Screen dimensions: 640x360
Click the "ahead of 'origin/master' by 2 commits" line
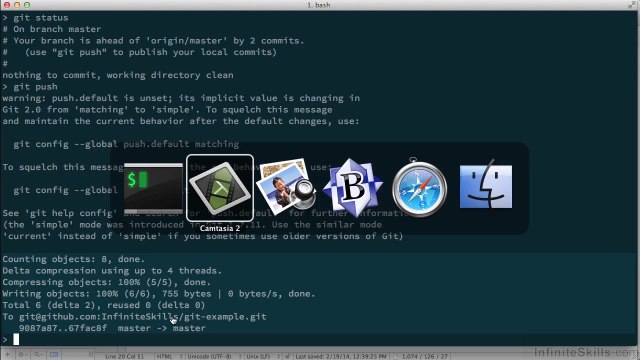(153, 40)
